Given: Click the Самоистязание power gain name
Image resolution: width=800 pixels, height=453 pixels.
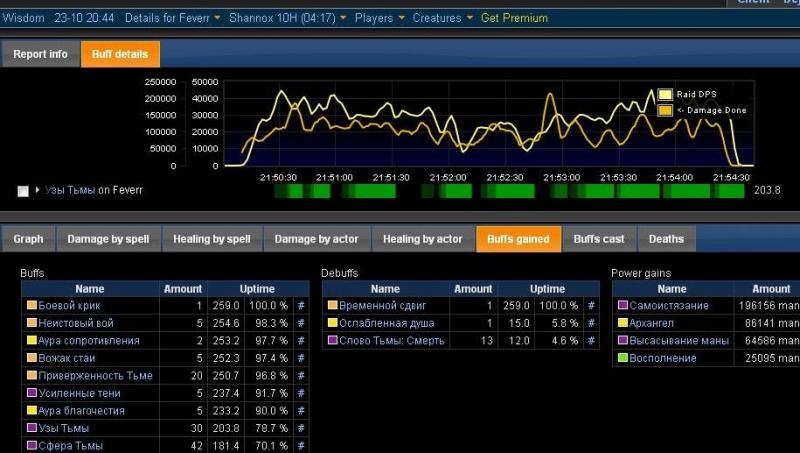Looking at the screenshot, I should coord(669,306).
